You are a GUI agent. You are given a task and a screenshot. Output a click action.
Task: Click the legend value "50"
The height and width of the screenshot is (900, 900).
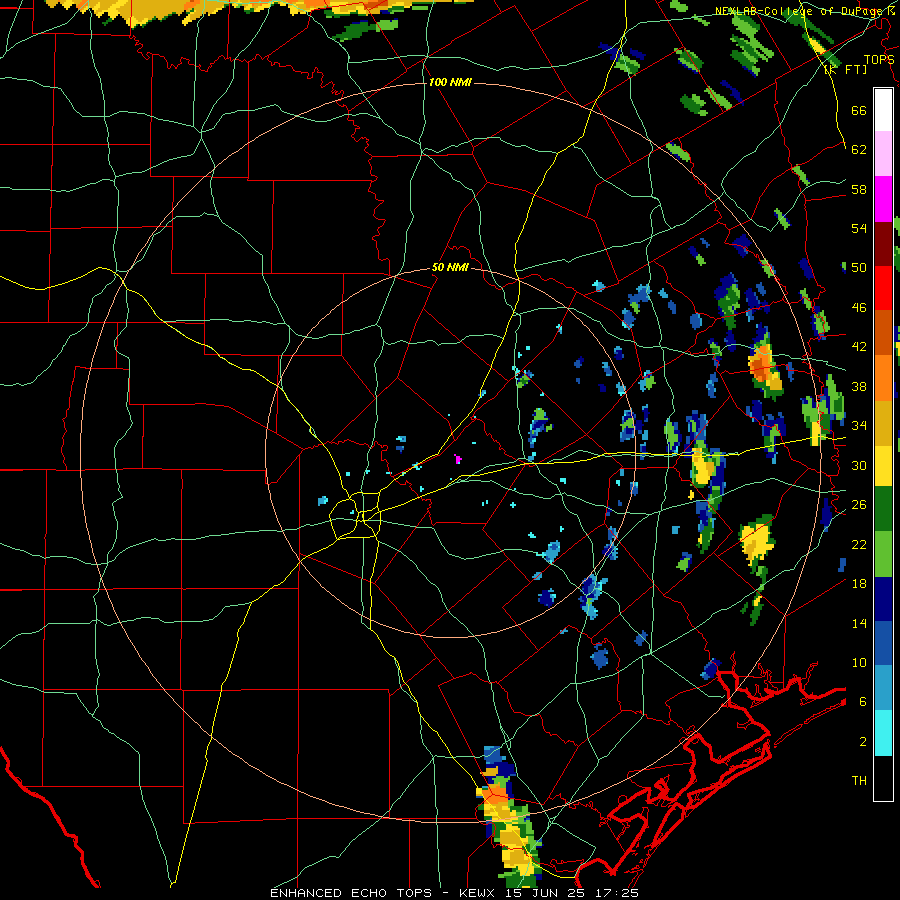tap(859, 268)
